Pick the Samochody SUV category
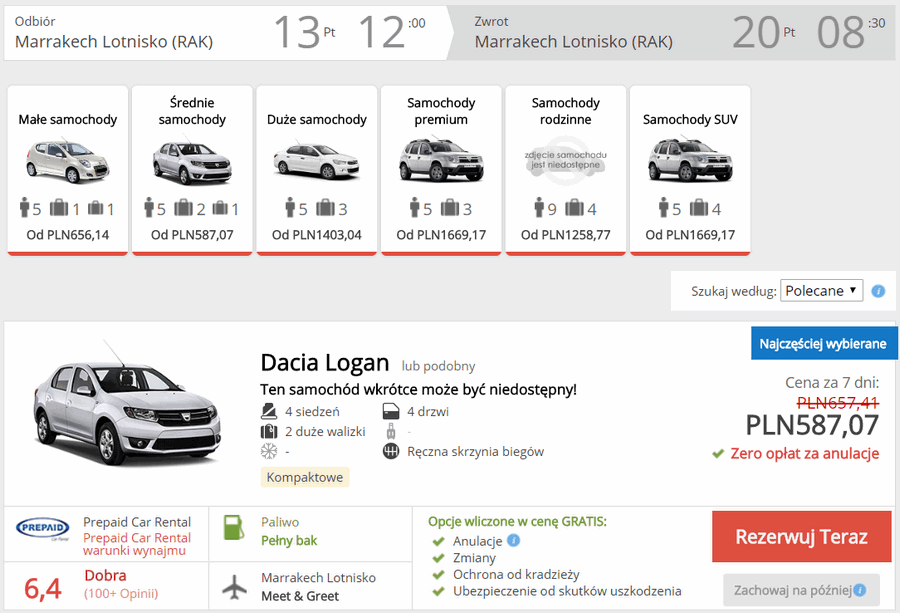The height and width of the screenshot is (613, 900). [690, 169]
